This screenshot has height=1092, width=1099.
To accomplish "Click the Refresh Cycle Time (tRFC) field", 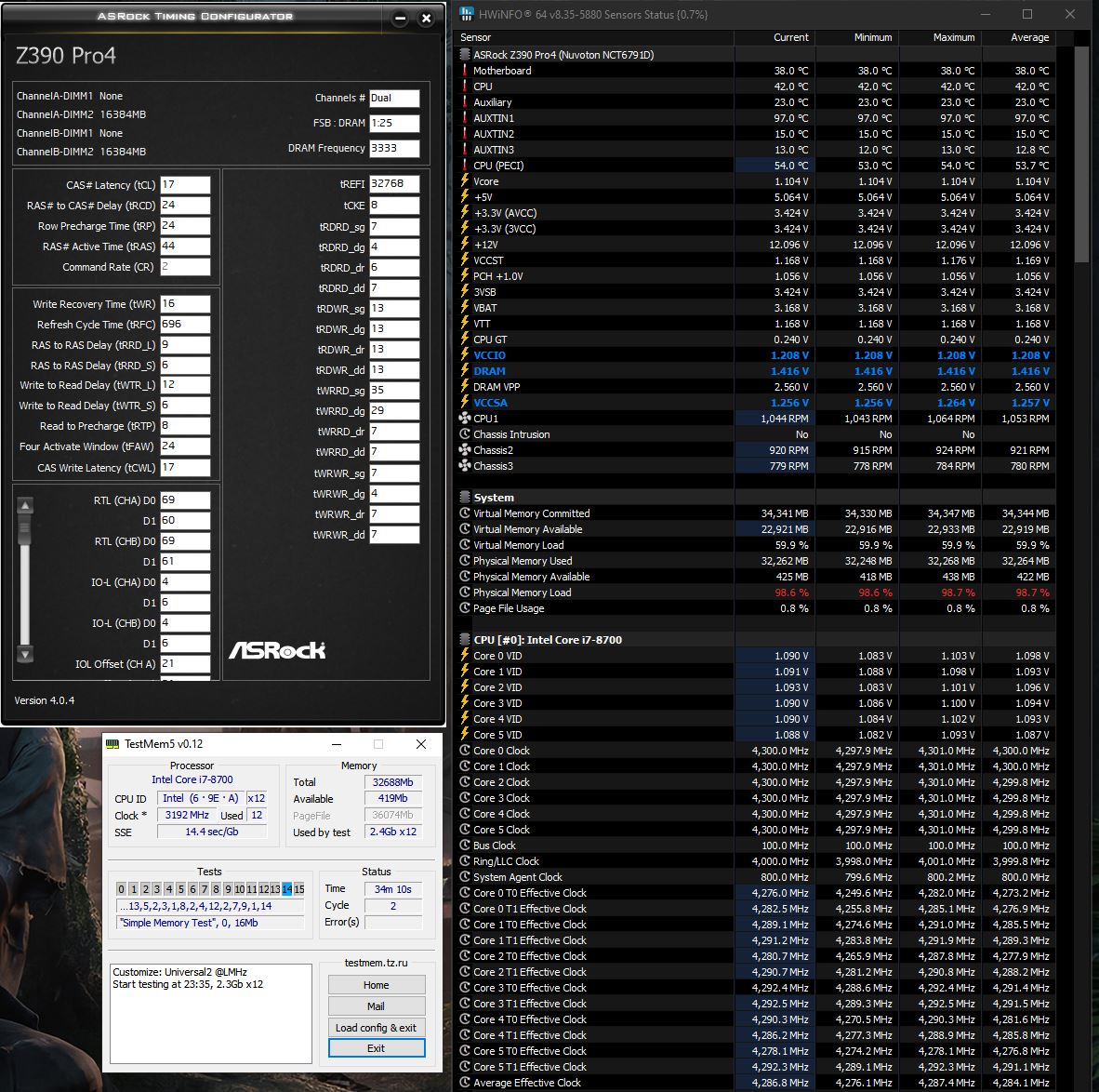I will (185, 324).
